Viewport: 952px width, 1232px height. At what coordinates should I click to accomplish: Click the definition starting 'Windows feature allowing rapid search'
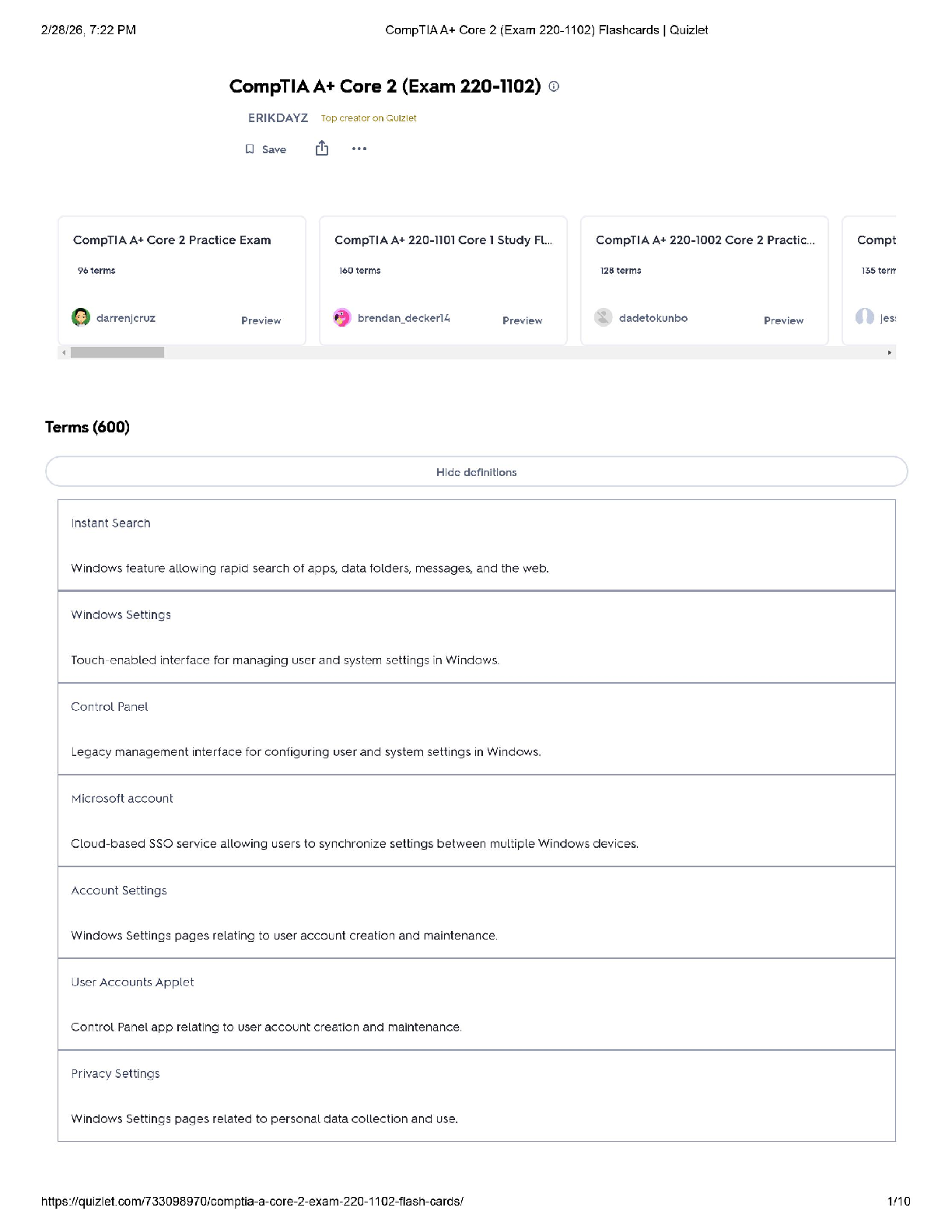(310, 569)
